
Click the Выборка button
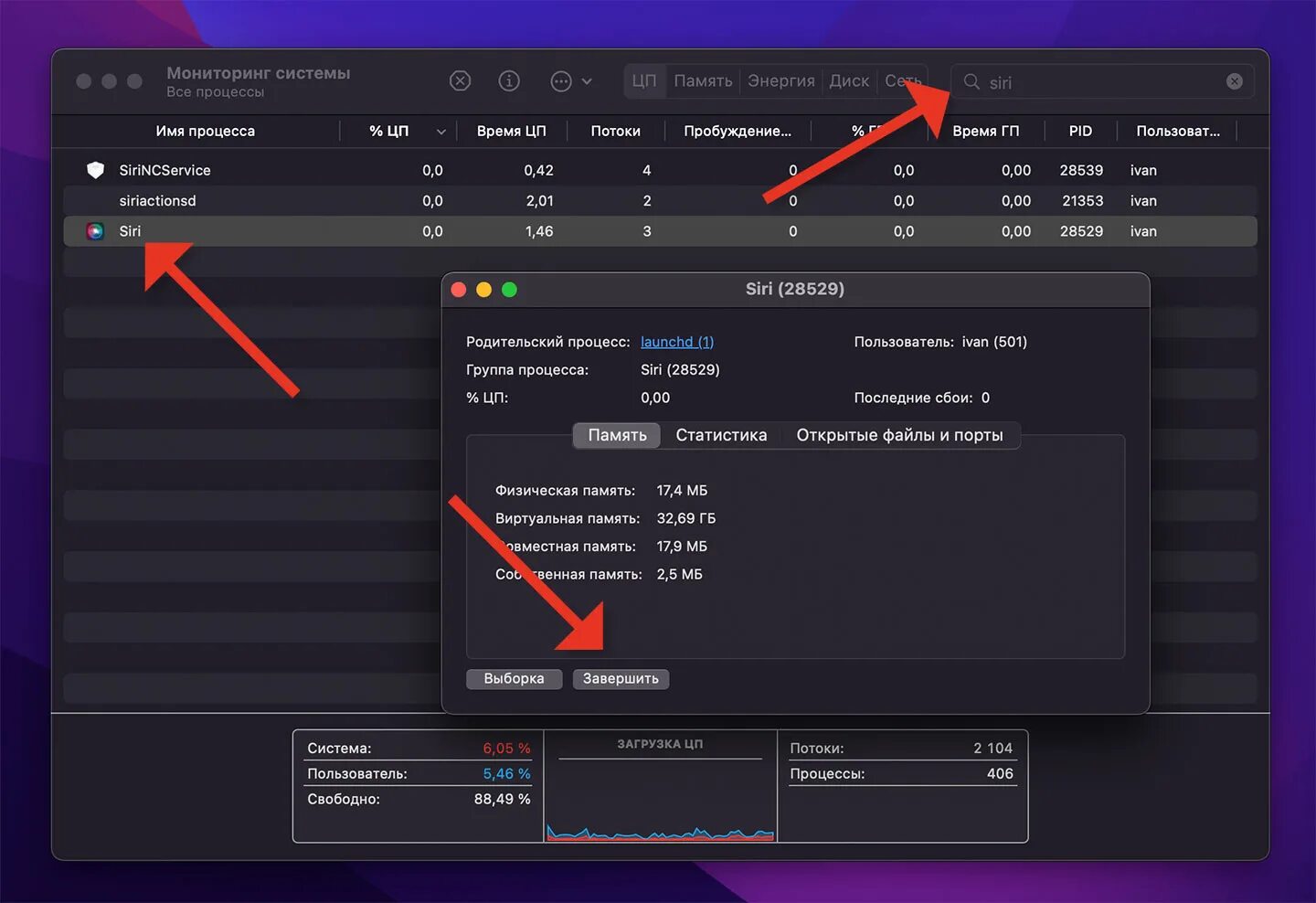pos(514,678)
